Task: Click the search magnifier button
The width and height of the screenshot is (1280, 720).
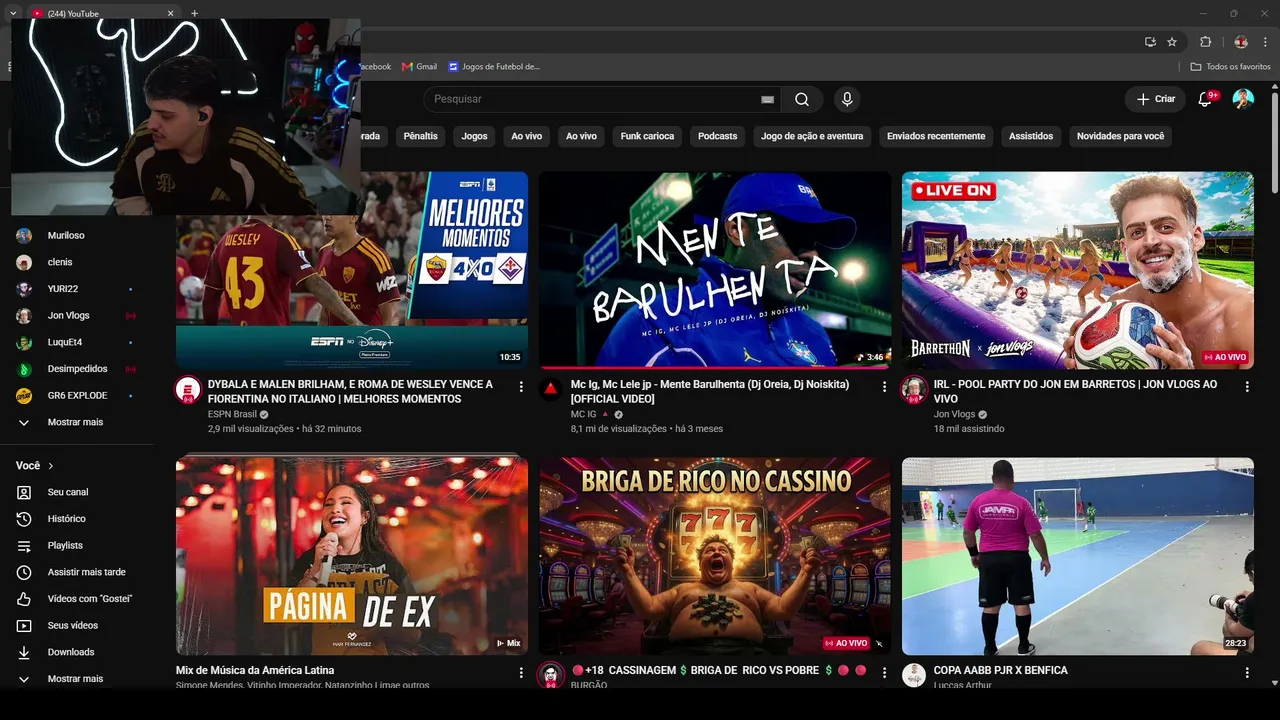Action: 802,99
